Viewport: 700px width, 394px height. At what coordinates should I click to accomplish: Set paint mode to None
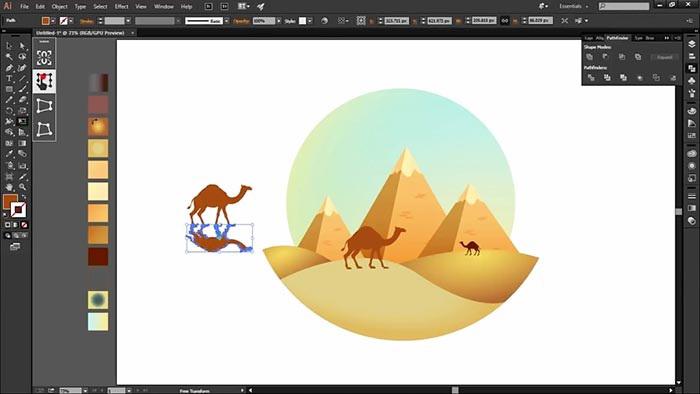tap(24, 225)
